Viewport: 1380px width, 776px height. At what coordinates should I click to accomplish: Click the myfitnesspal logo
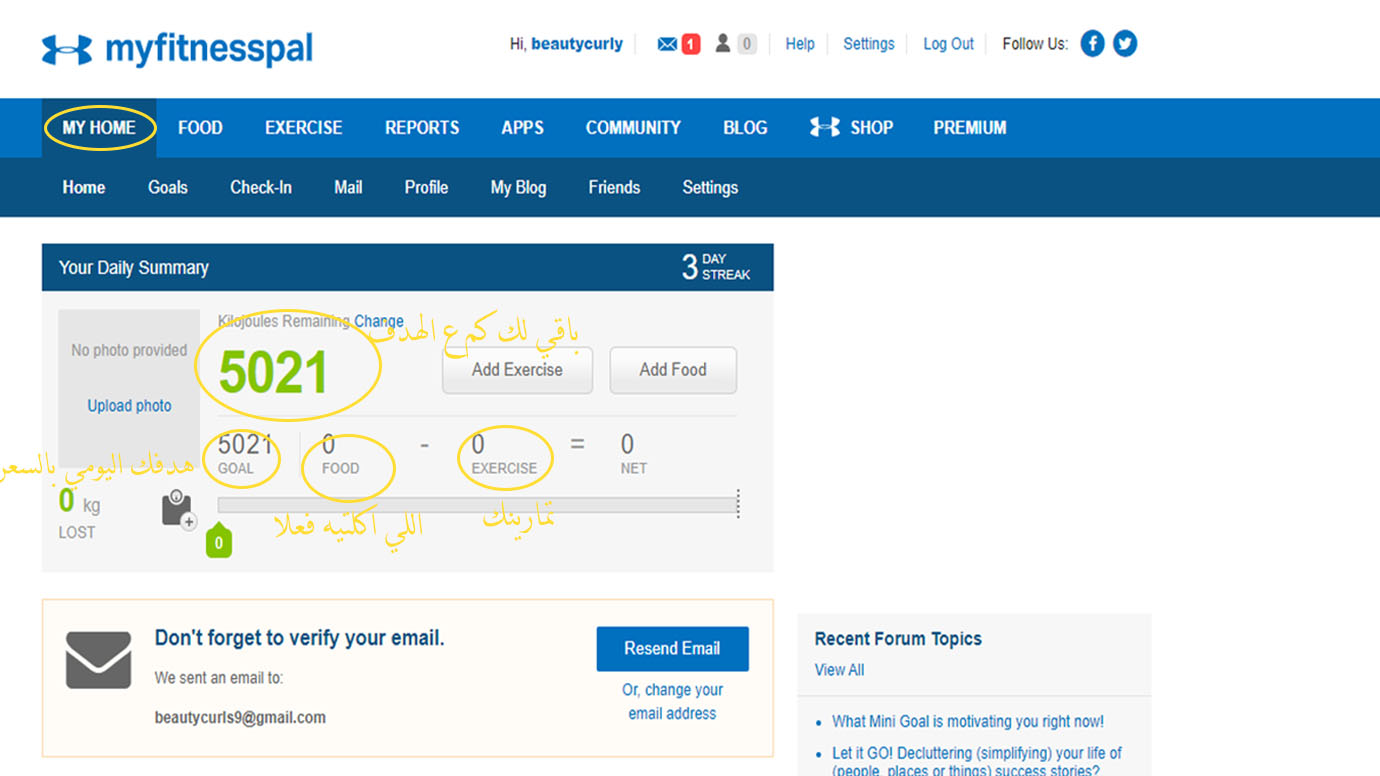click(177, 48)
